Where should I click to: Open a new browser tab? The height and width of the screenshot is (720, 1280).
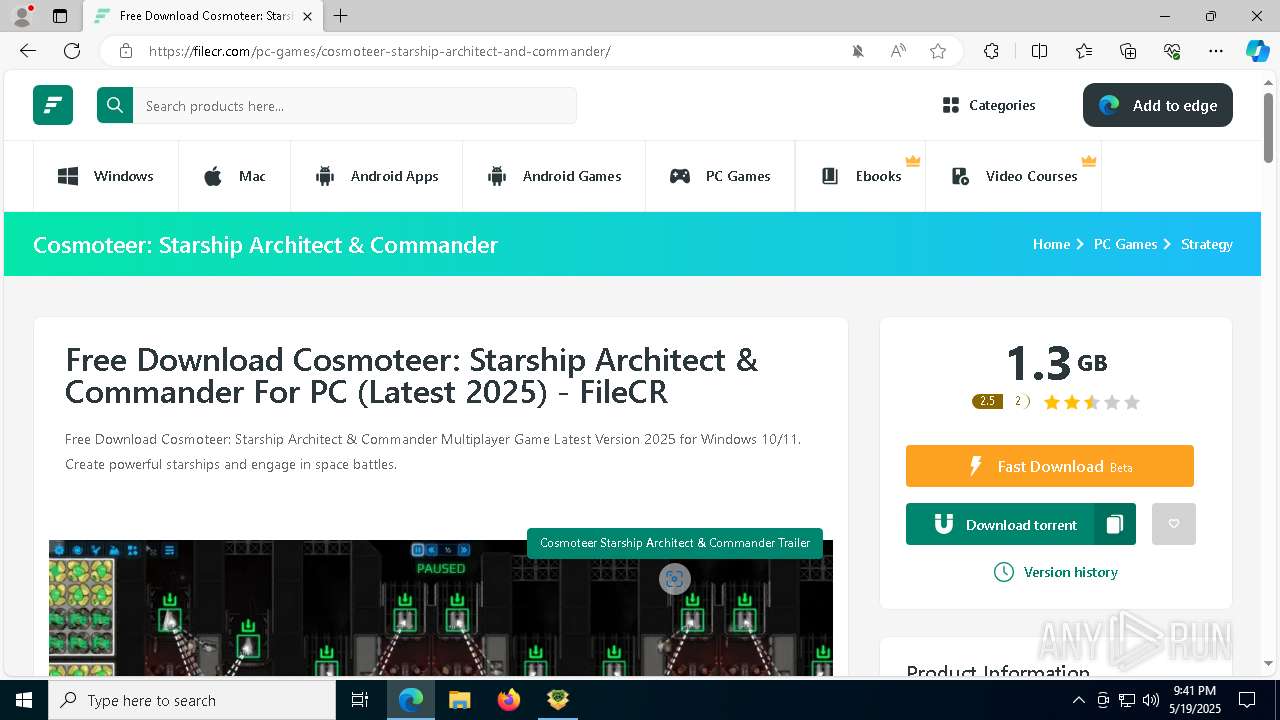click(341, 16)
